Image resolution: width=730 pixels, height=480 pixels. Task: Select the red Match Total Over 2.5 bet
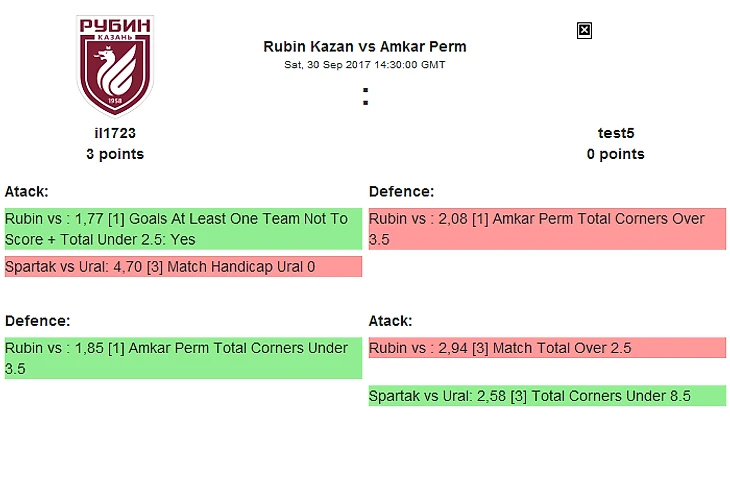click(546, 348)
